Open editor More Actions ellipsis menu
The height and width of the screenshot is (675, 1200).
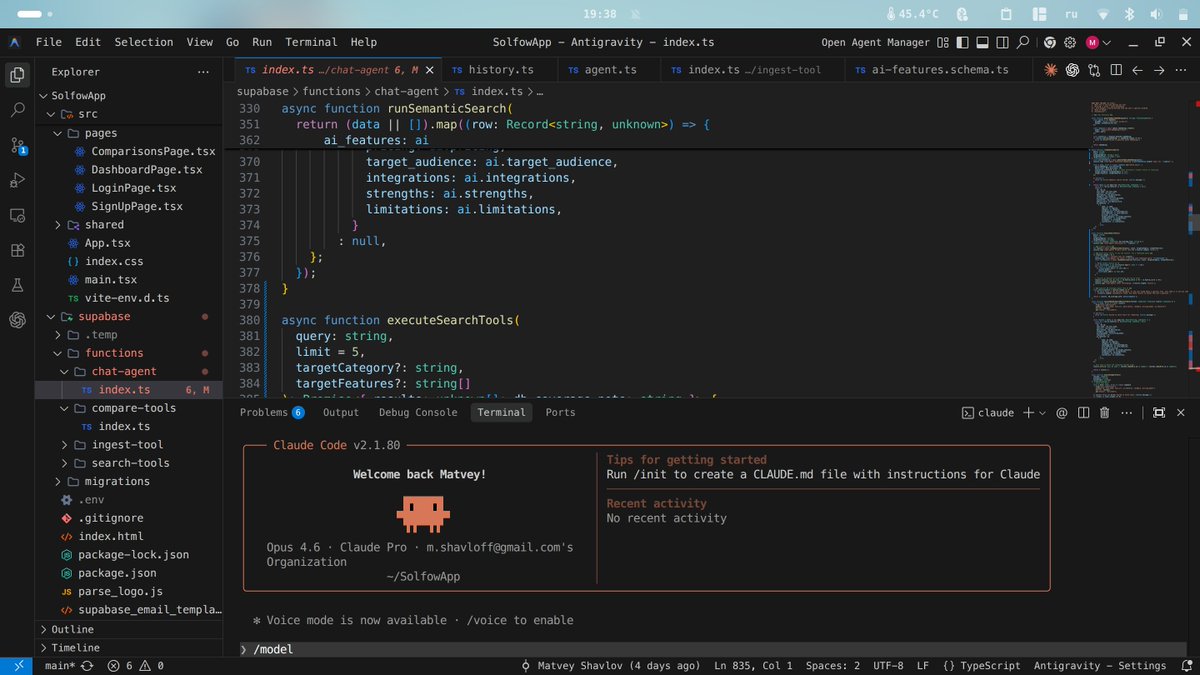pyautogui.click(x=1181, y=70)
